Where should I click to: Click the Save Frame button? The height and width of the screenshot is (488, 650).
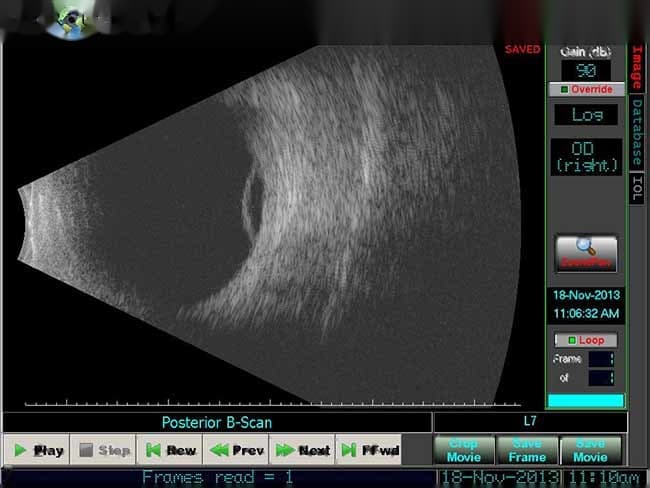coord(527,450)
